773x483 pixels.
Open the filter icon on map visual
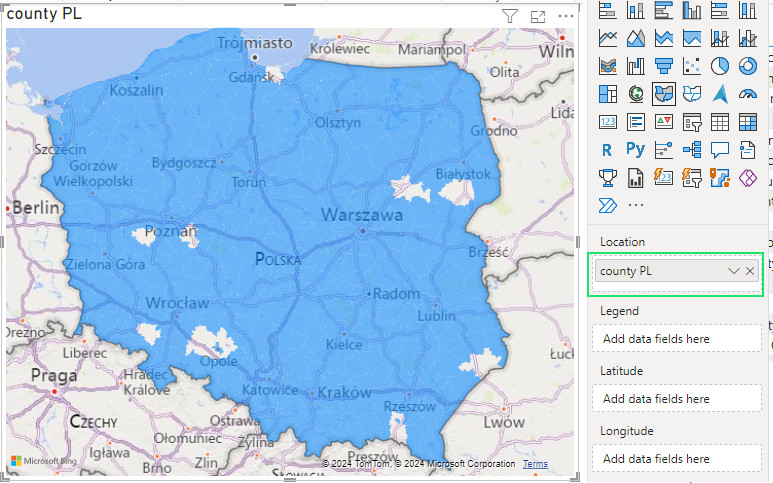click(x=509, y=16)
